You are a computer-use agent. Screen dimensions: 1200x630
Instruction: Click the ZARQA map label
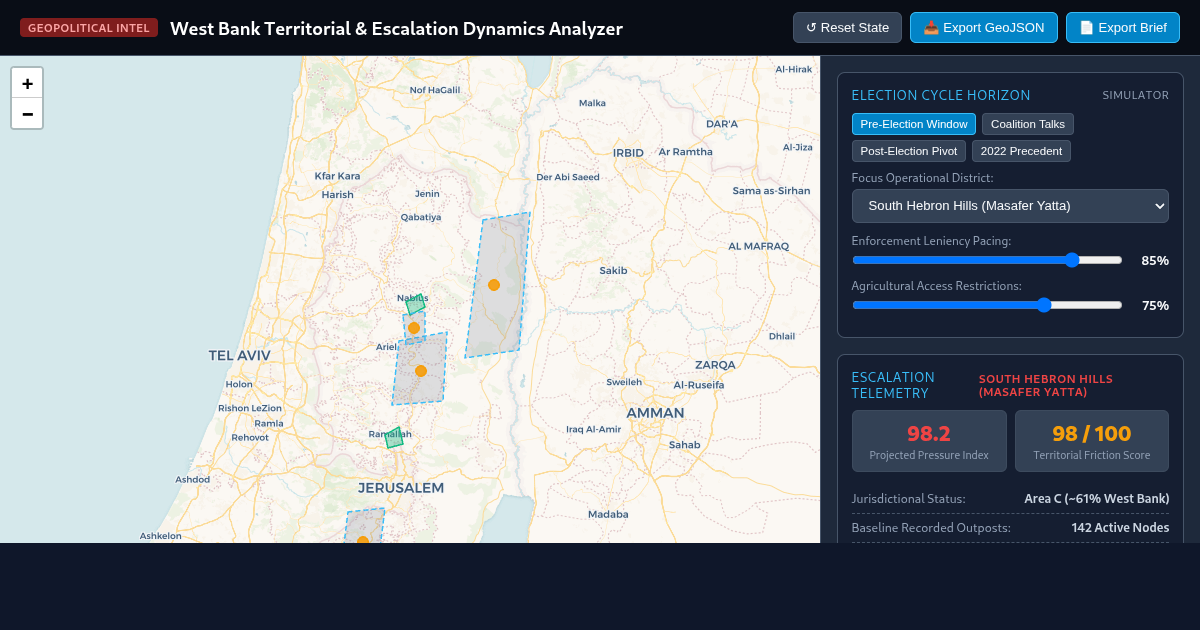tap(715, 365)
